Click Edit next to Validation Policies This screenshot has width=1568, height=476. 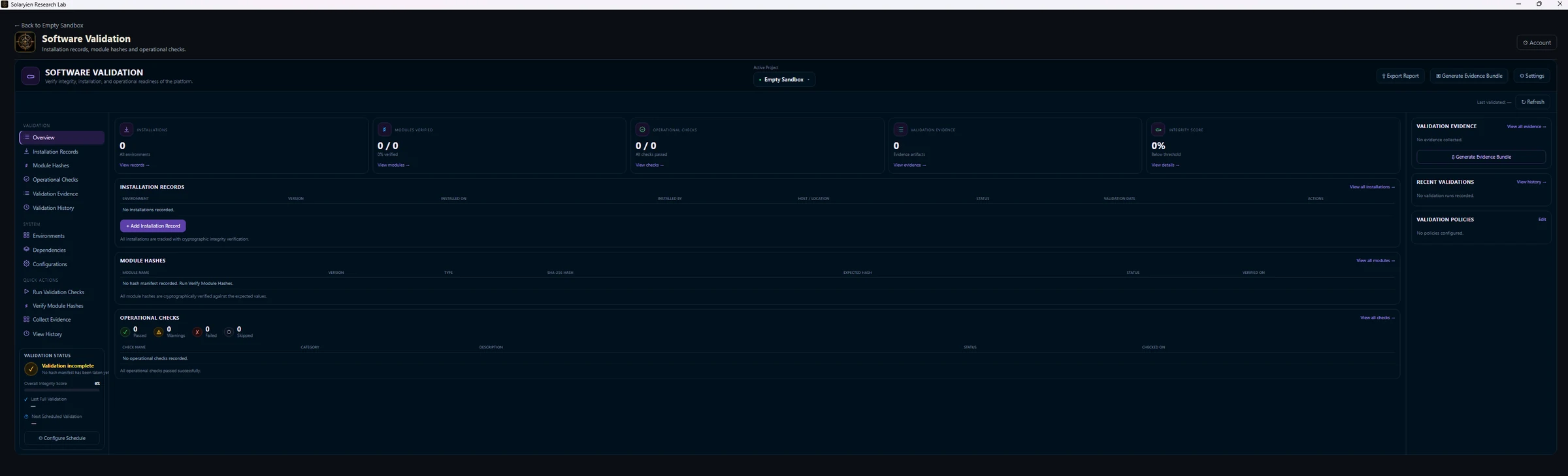coord(1542,220)
